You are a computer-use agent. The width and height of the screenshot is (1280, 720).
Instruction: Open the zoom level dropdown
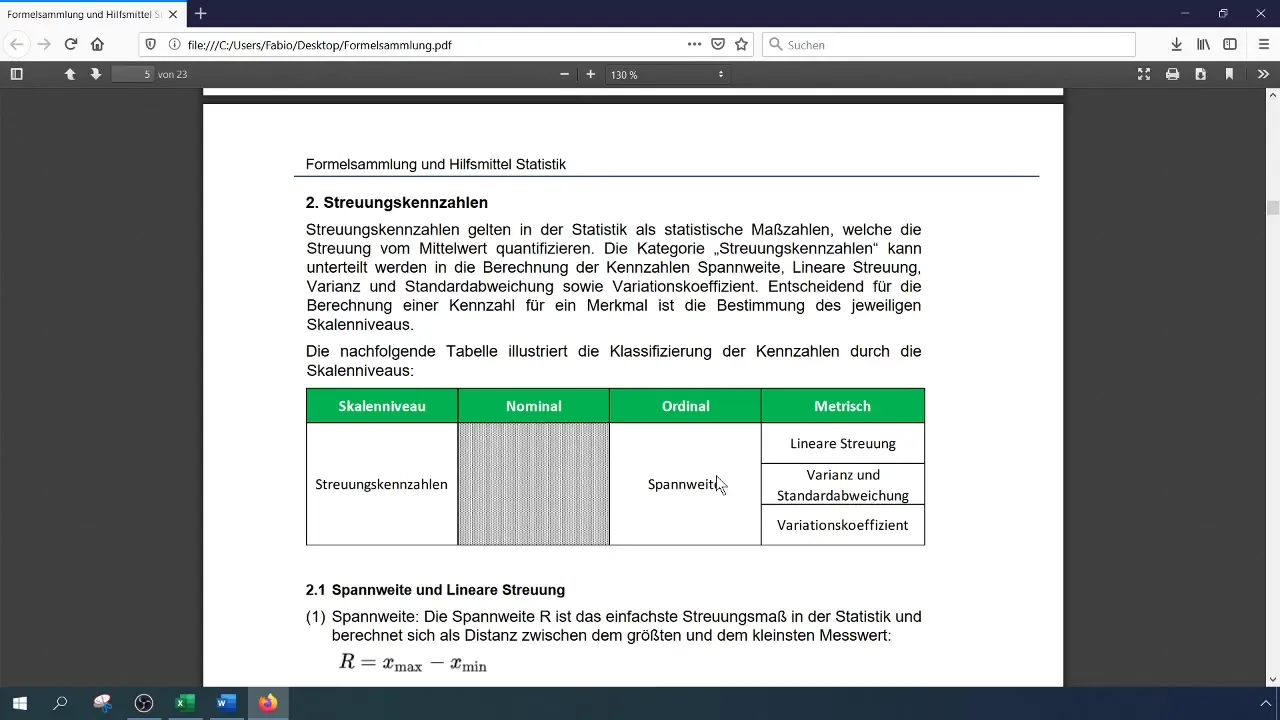coord(667,74)
